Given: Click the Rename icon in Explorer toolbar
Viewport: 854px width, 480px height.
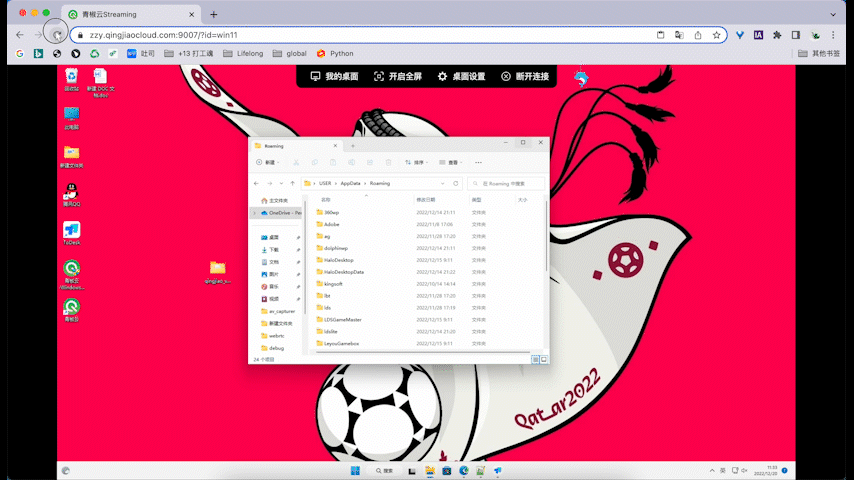Looking at the screenshot, I should [351, 162].
